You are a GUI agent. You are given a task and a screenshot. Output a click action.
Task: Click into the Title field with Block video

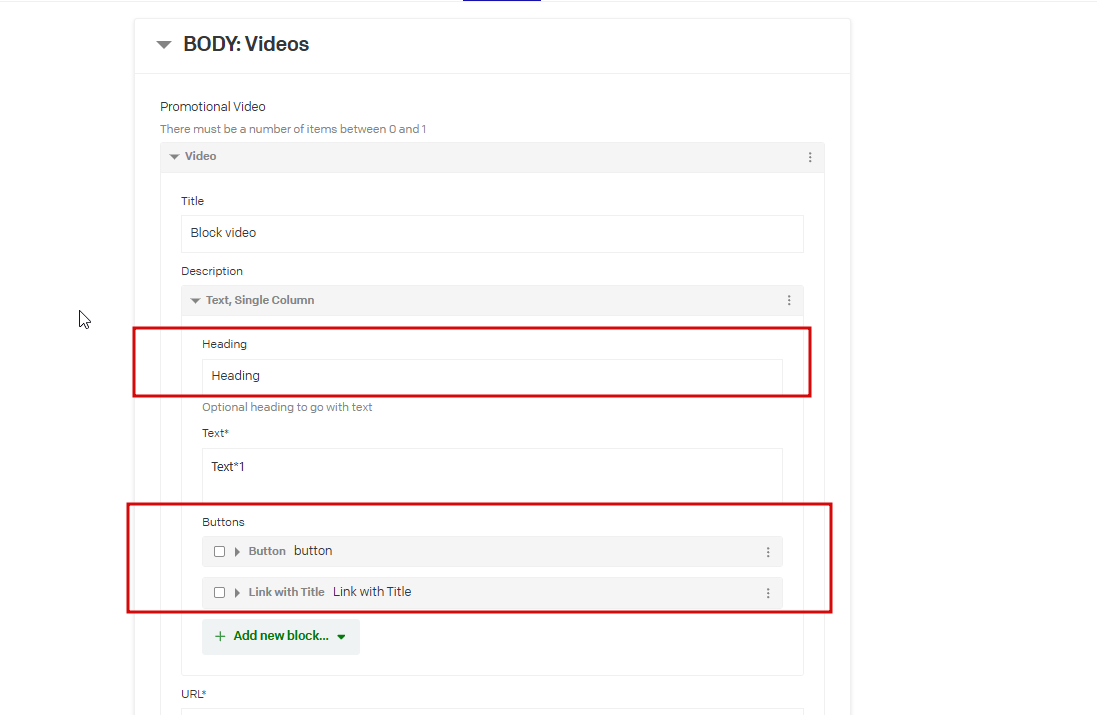pyautogui.click(x=493, y=234)
